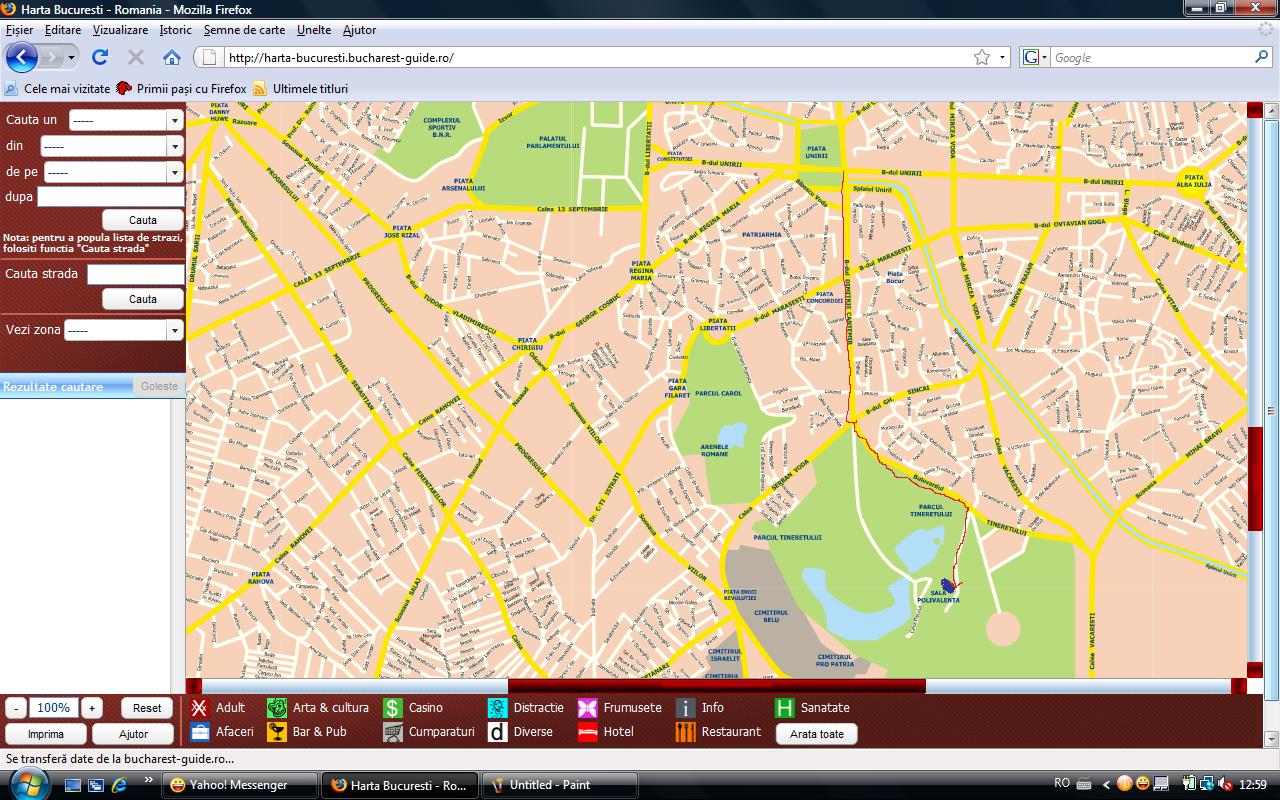Toggle the Adult category icon
The image size is (1280, 800).
click(199, 708)
